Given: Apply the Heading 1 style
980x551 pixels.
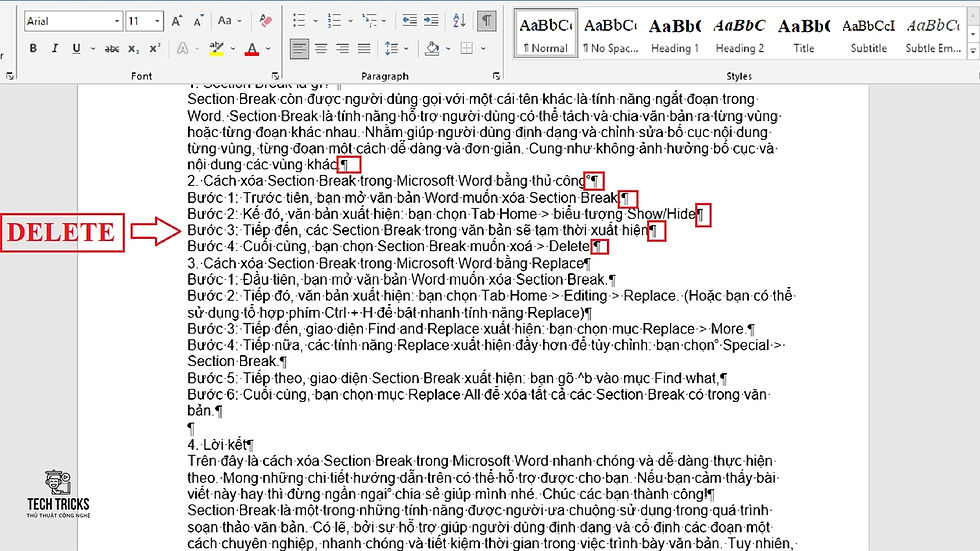Looking at the screenshot, I should 675,34.
